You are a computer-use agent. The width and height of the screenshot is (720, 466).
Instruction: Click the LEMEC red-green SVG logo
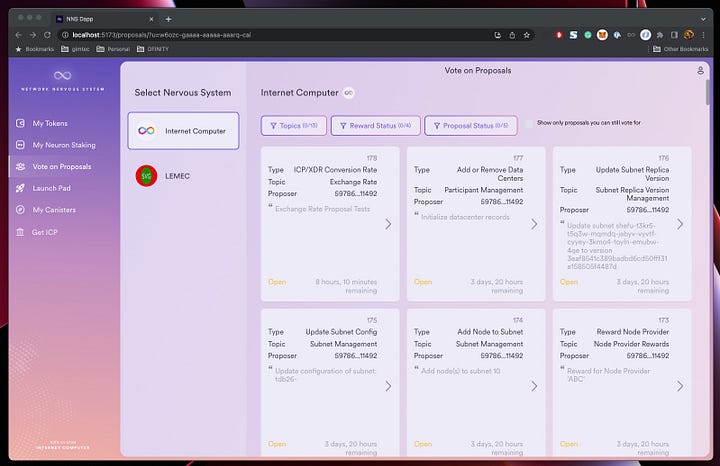click(x=146, y=176)
